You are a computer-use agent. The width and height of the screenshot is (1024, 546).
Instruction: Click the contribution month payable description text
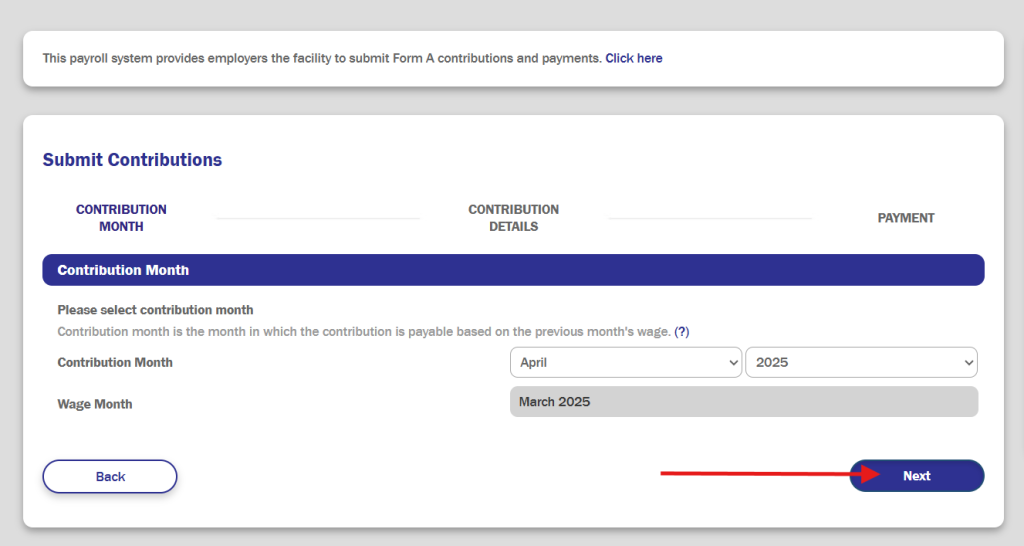[364, 332]
